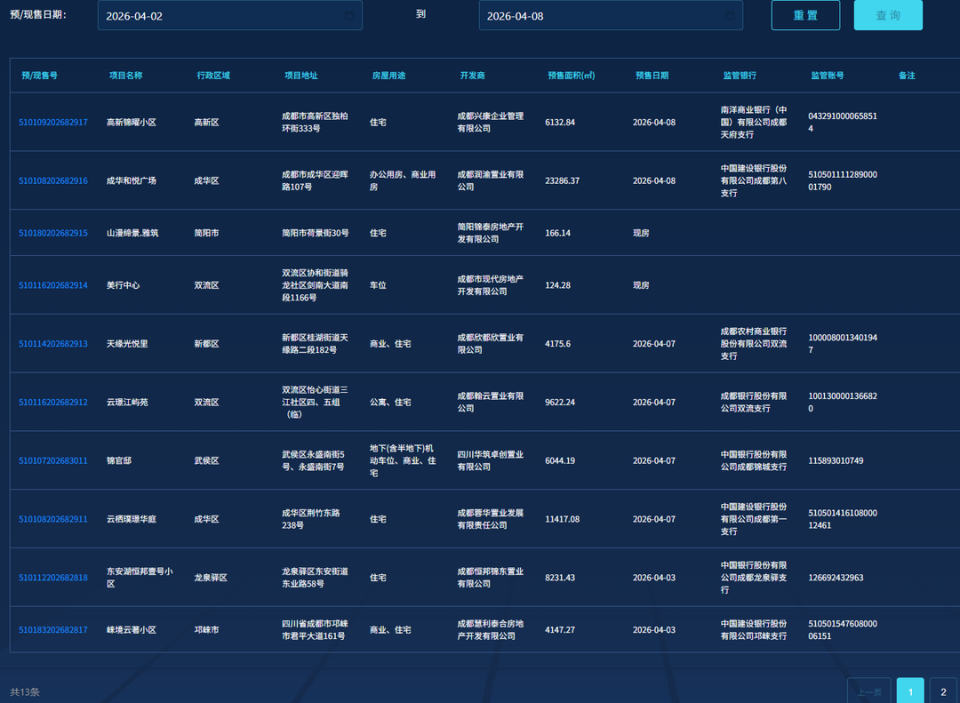
Task: Open presale number 510116202682912
Action: [53, 402]
